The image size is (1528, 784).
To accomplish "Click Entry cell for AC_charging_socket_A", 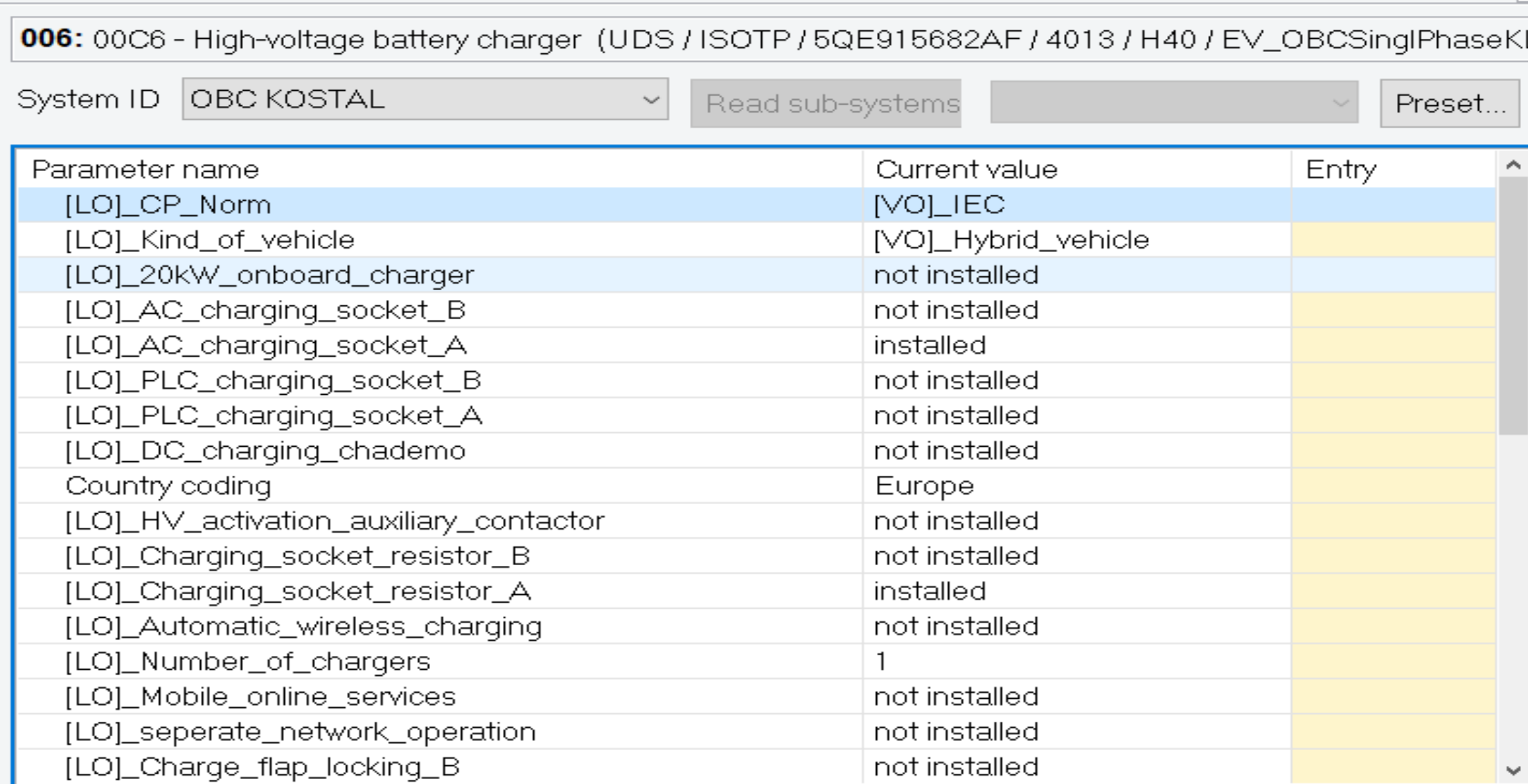I will (x=1392, y=346).
